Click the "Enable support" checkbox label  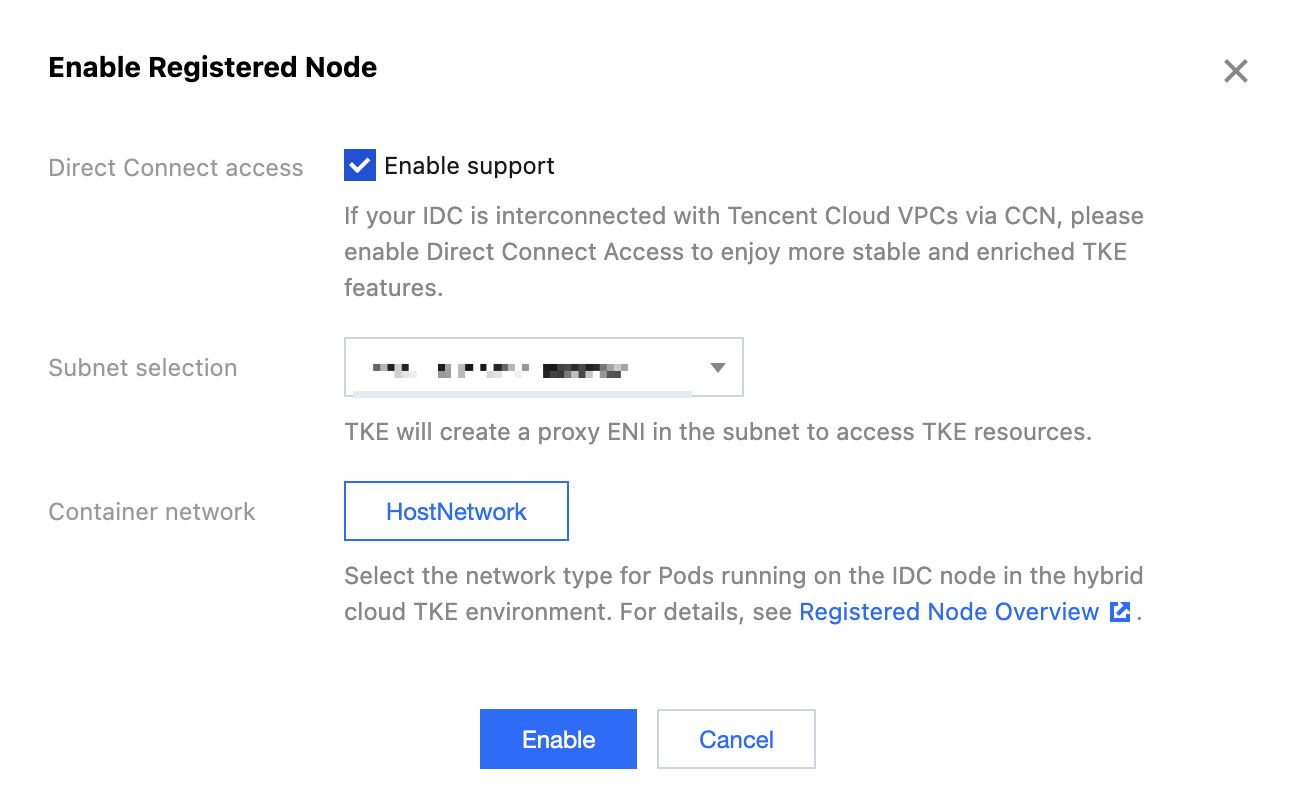click(x=469, y=166)
